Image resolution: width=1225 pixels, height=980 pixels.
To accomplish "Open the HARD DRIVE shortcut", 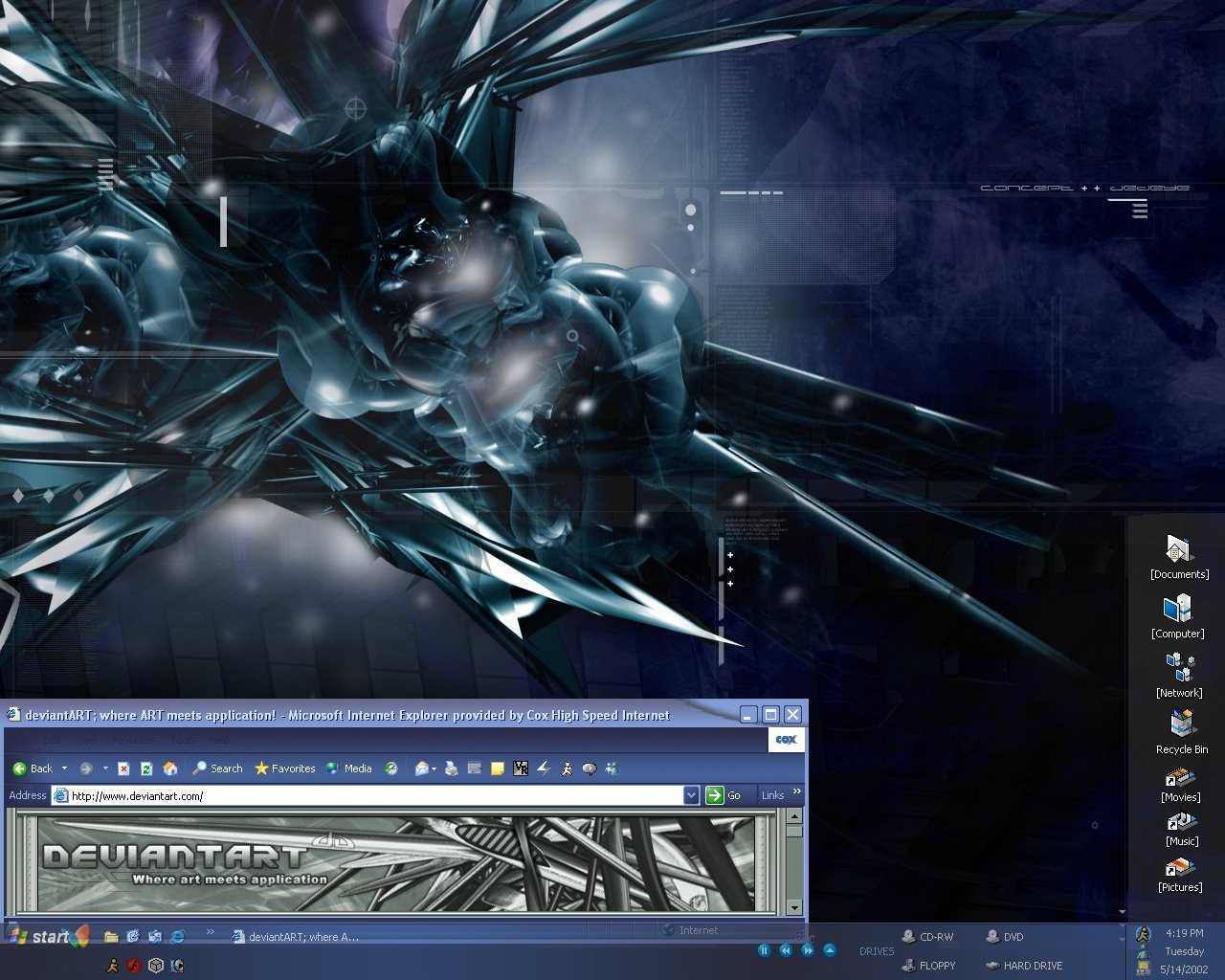I will 1024,966.
